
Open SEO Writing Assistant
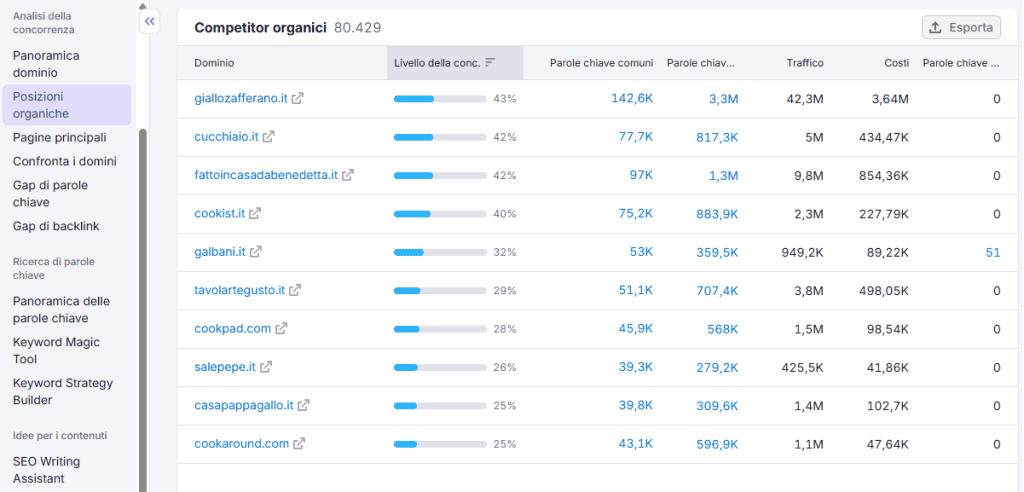coord(46,470)
